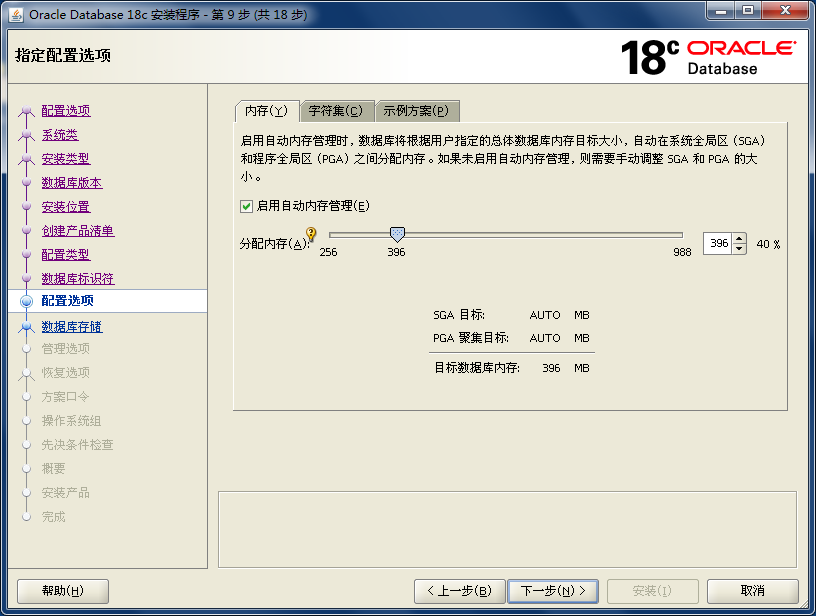Click the Java installer icon in title bar

tap(16, 15)
